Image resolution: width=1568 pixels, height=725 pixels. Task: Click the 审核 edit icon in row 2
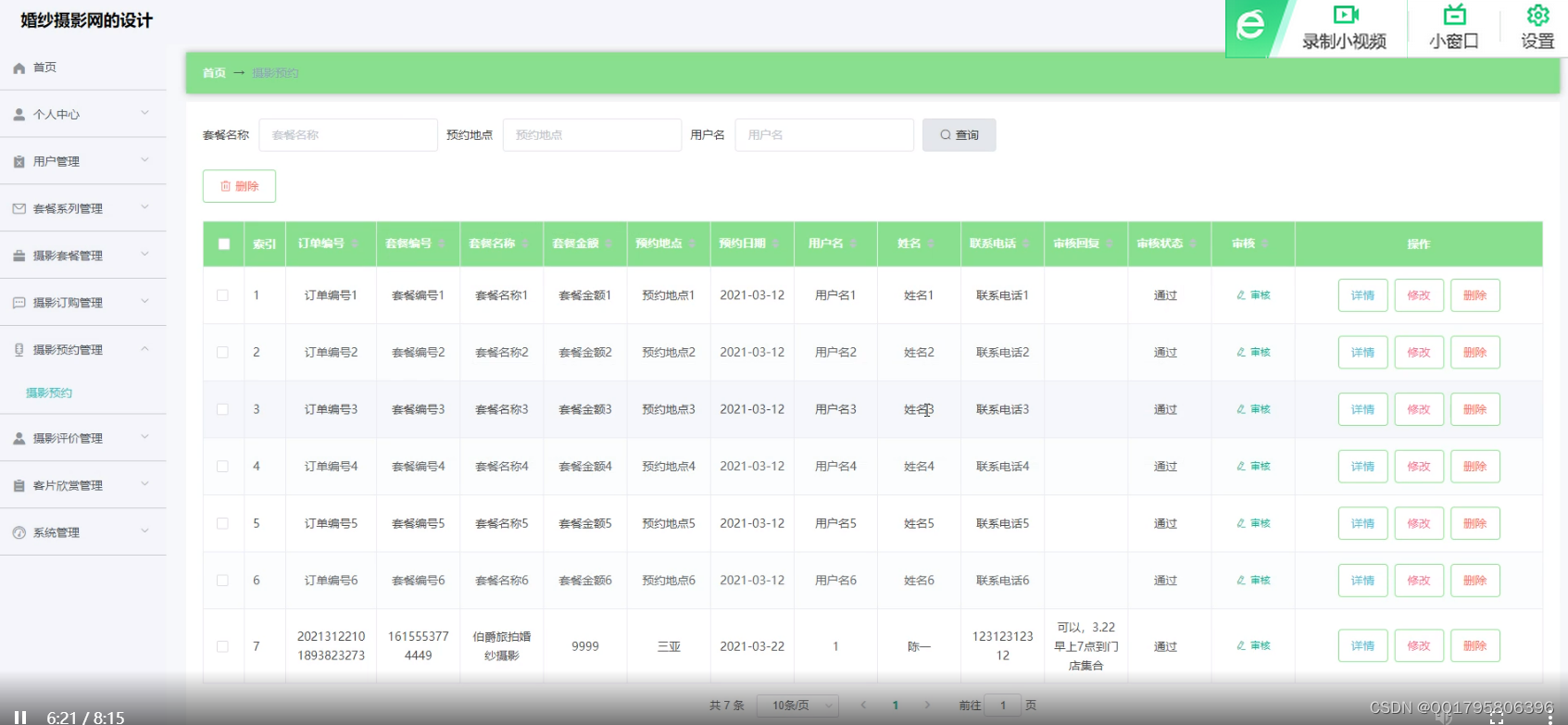point(1241,352)
